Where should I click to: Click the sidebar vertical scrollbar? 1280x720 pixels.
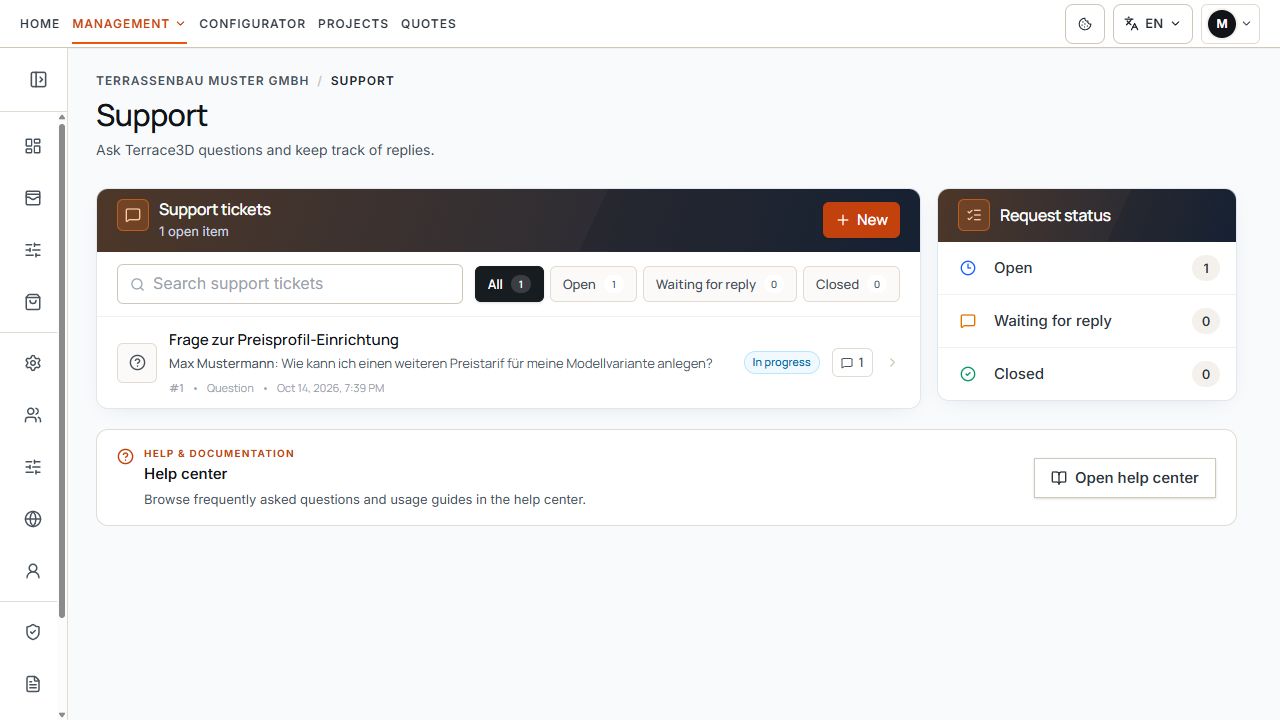click(x=62, y=370)
